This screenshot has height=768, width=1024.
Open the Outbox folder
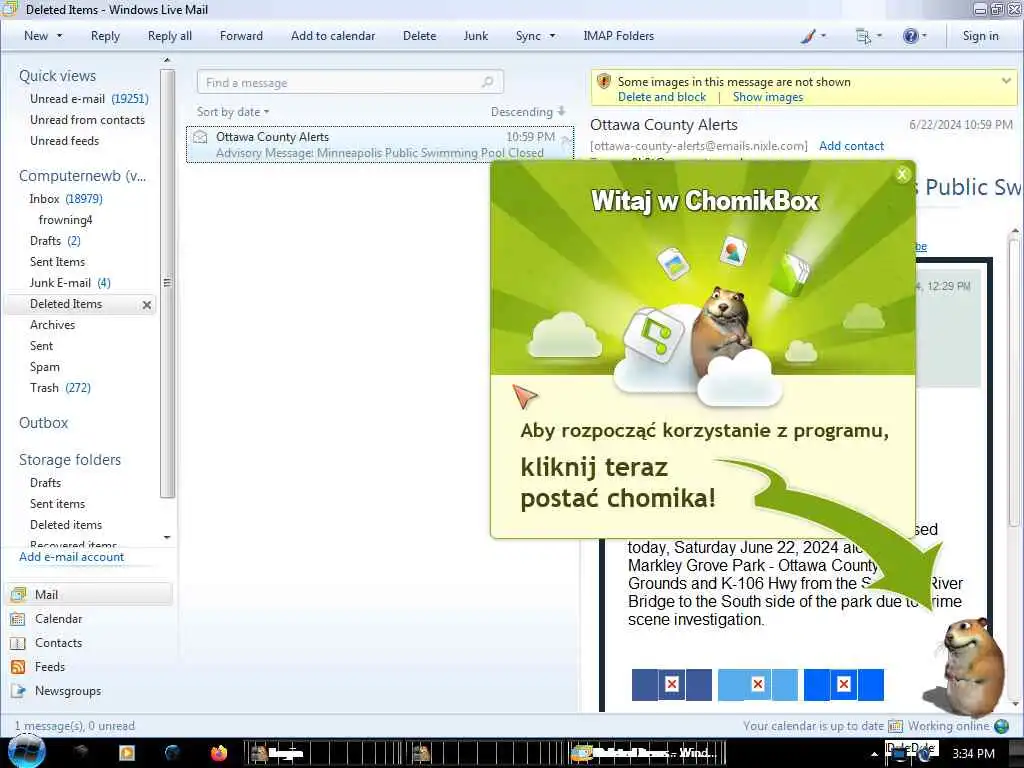[x=43, y=423]
